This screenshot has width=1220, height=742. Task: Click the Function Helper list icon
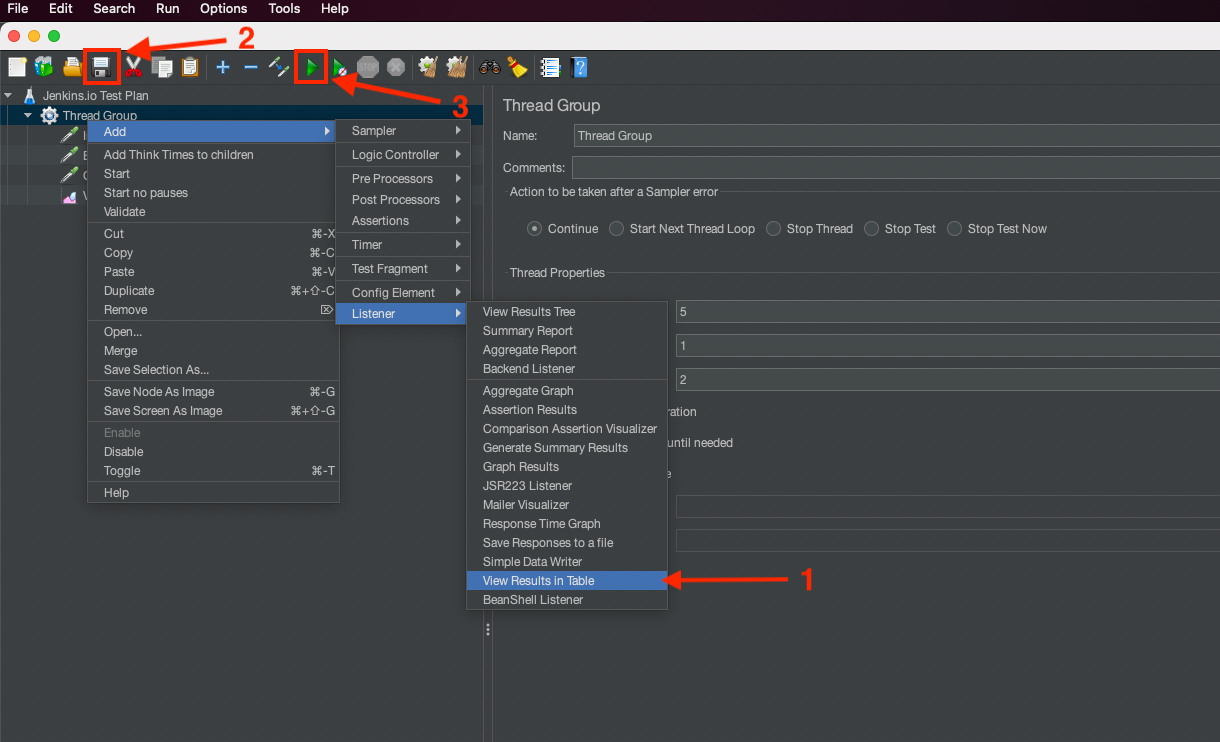549,67
